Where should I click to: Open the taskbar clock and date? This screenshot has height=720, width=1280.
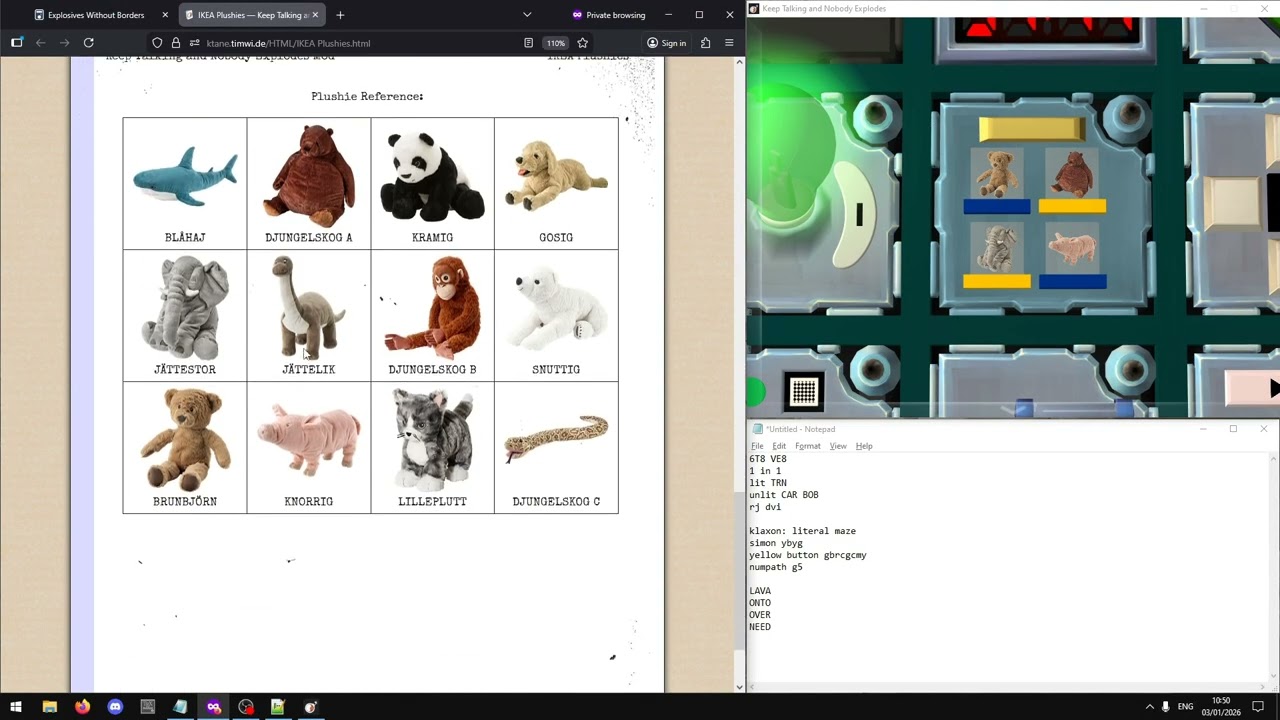coord(1221,707)
